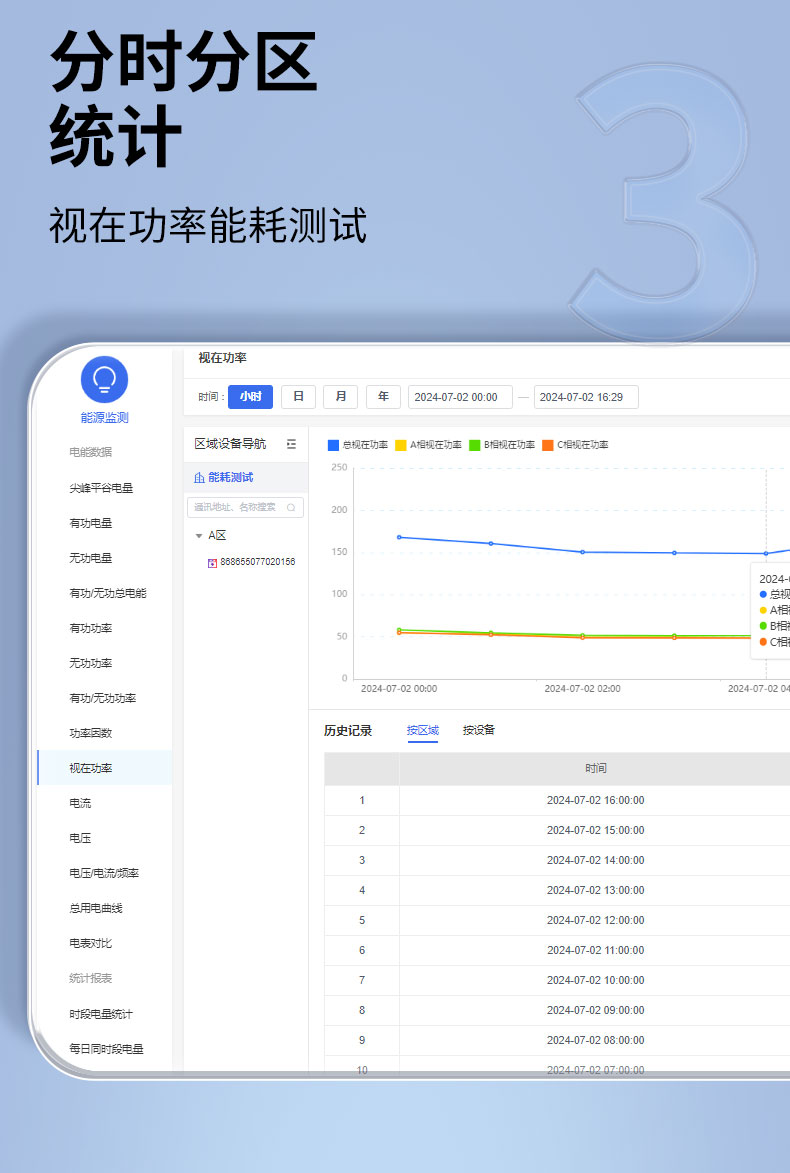This screenshot has width=790, height=1173.
Task: Click row 2024-07-02 09:00:00
Action: point(557,1010)
